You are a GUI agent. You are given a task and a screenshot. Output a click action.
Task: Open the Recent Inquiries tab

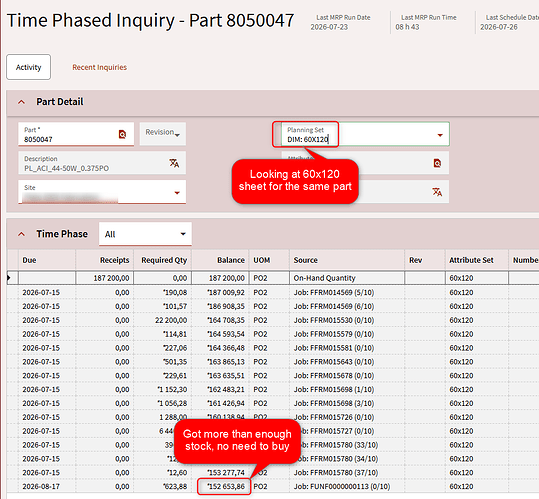pyautogui.click(x=99, y=67)
